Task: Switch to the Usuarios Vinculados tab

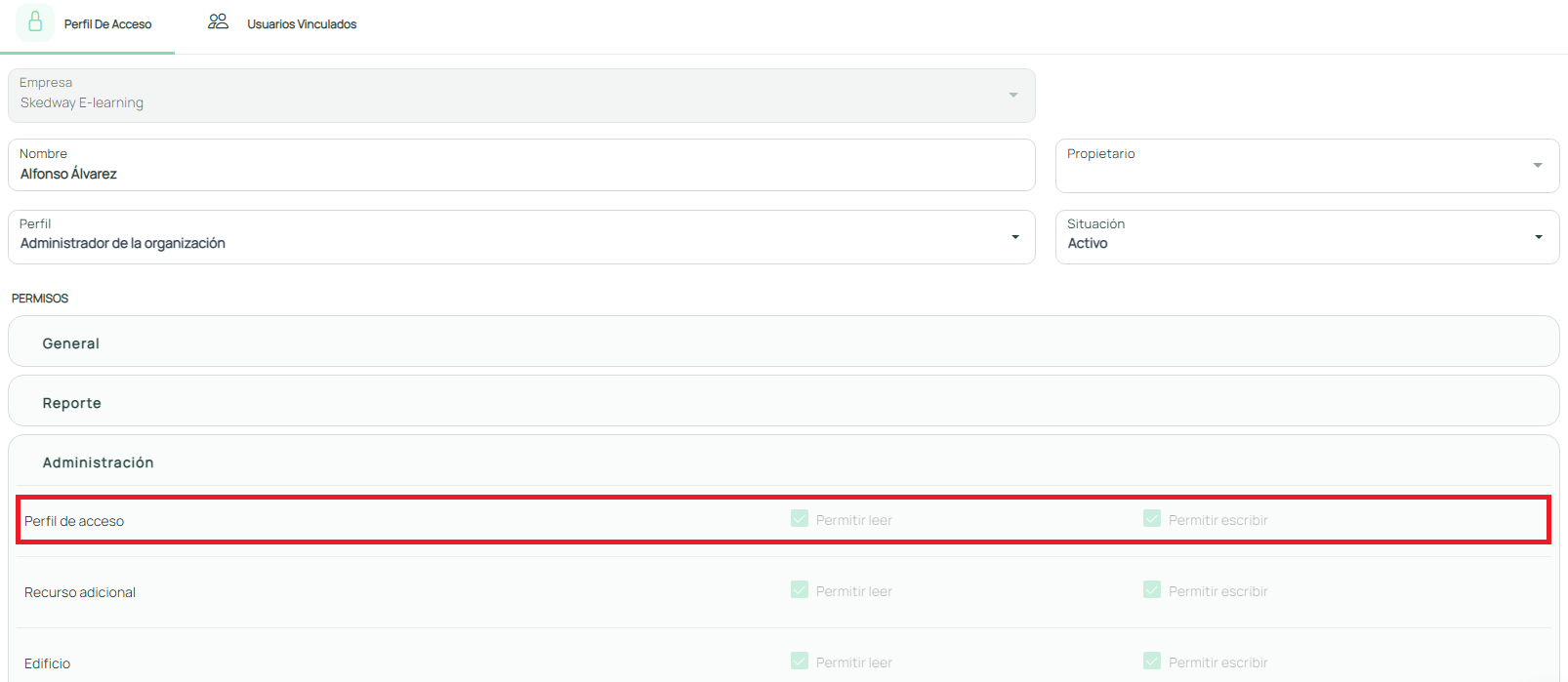Action: pyautogui.click(x=301, y=24)
